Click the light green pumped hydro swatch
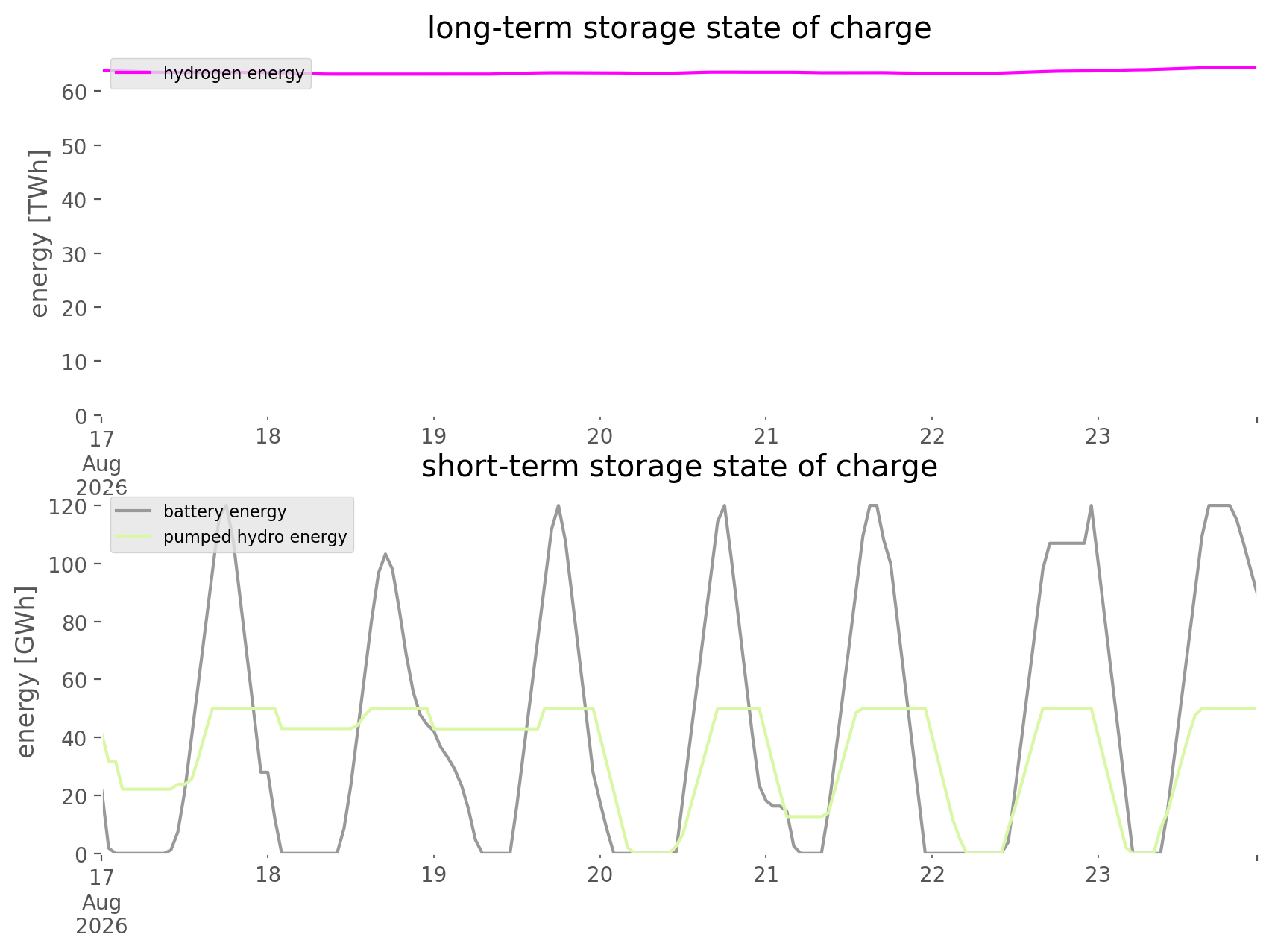Screen dimensions: 1272x952 pyautogui.click(x=135, y=537)
